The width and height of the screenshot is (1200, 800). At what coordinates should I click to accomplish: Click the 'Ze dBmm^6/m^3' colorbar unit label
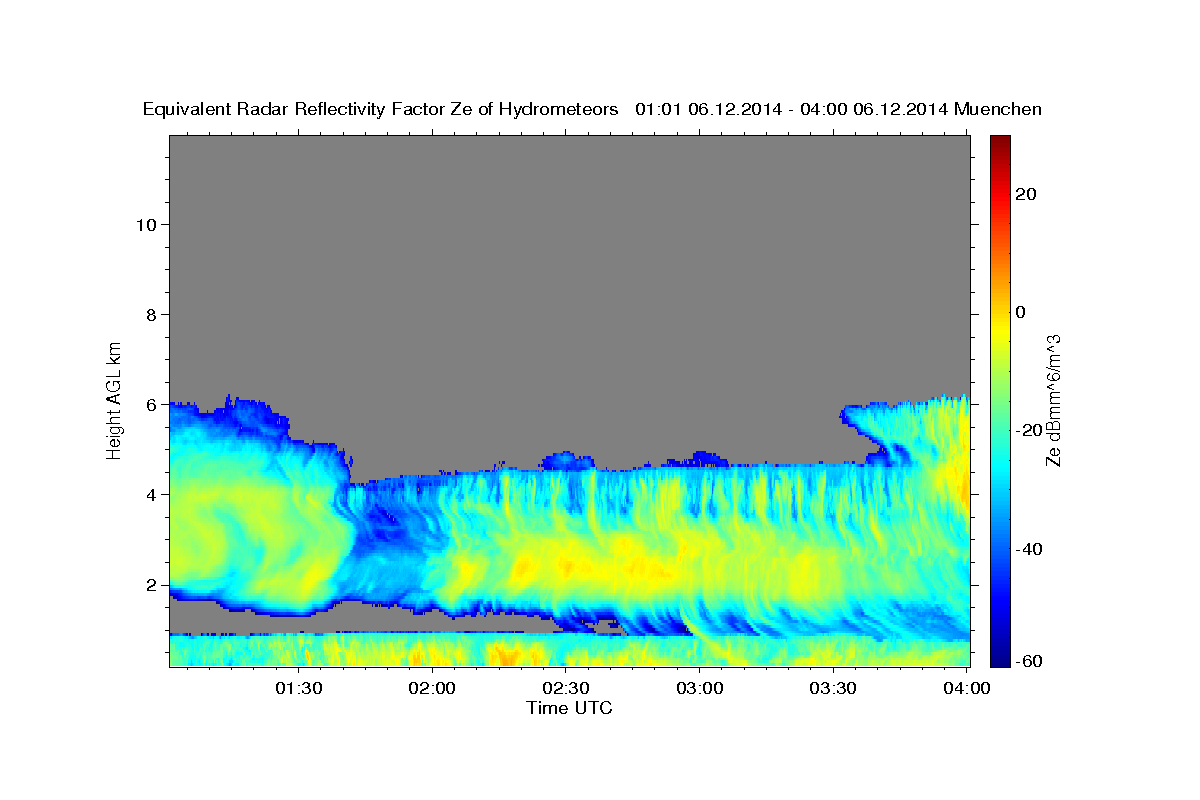coord(1053,400)
